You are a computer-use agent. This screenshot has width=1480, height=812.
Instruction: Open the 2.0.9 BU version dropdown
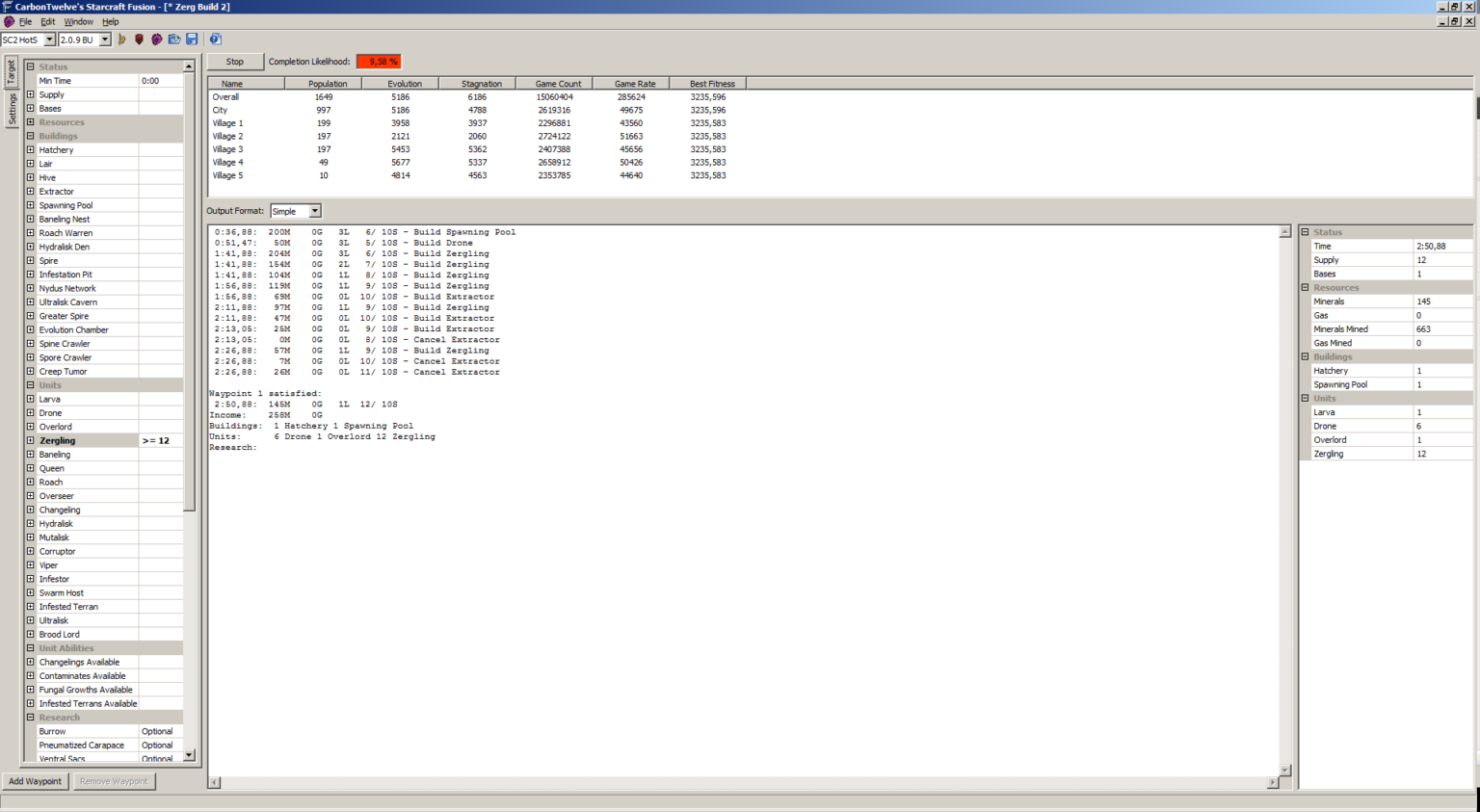tap(105, 39)
